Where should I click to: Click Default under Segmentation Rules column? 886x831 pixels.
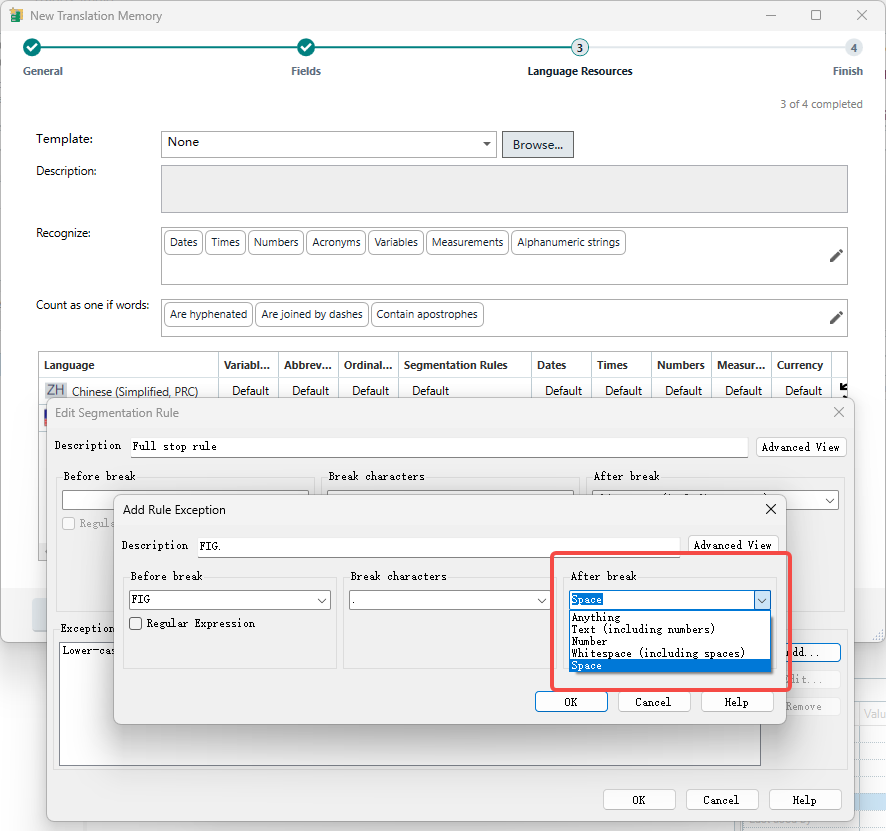click(431, 391)
